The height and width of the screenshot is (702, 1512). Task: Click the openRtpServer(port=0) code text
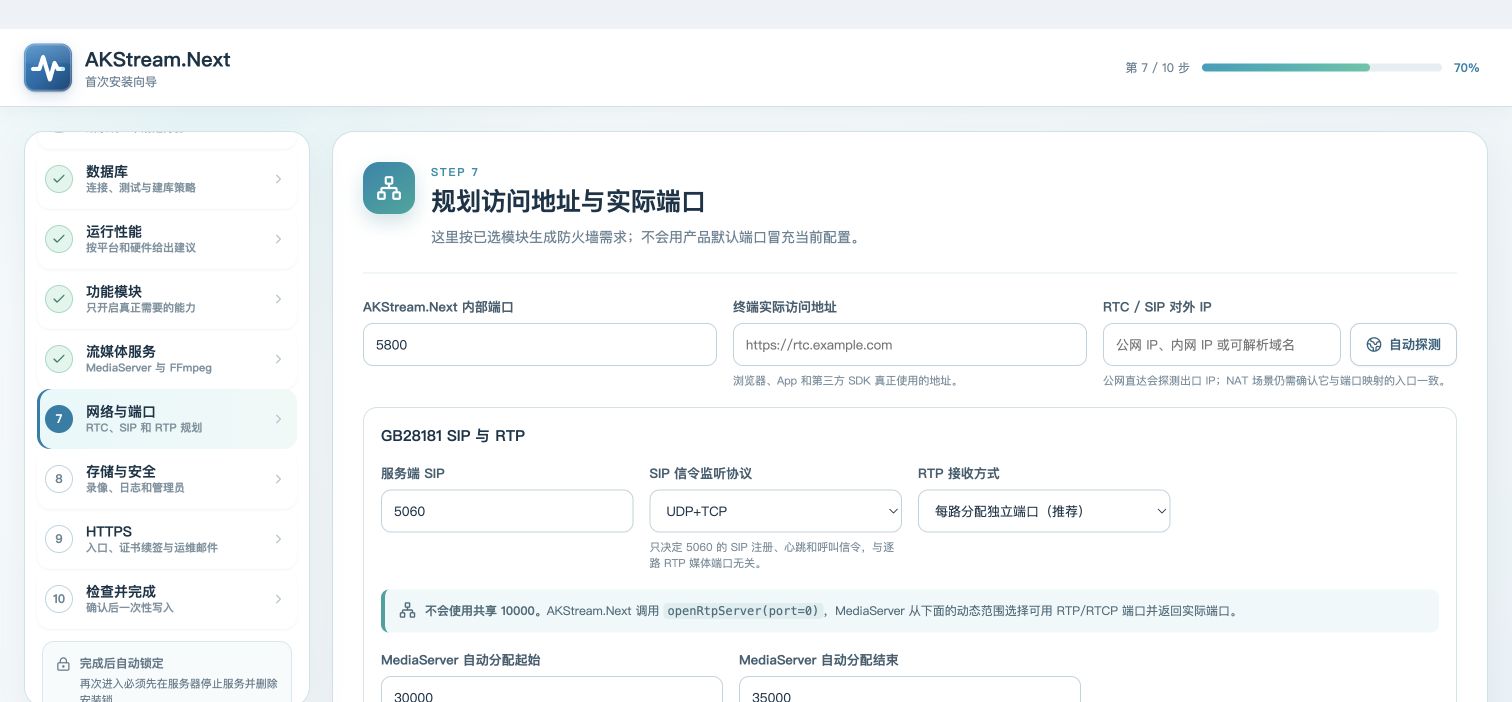coord(743,610)
